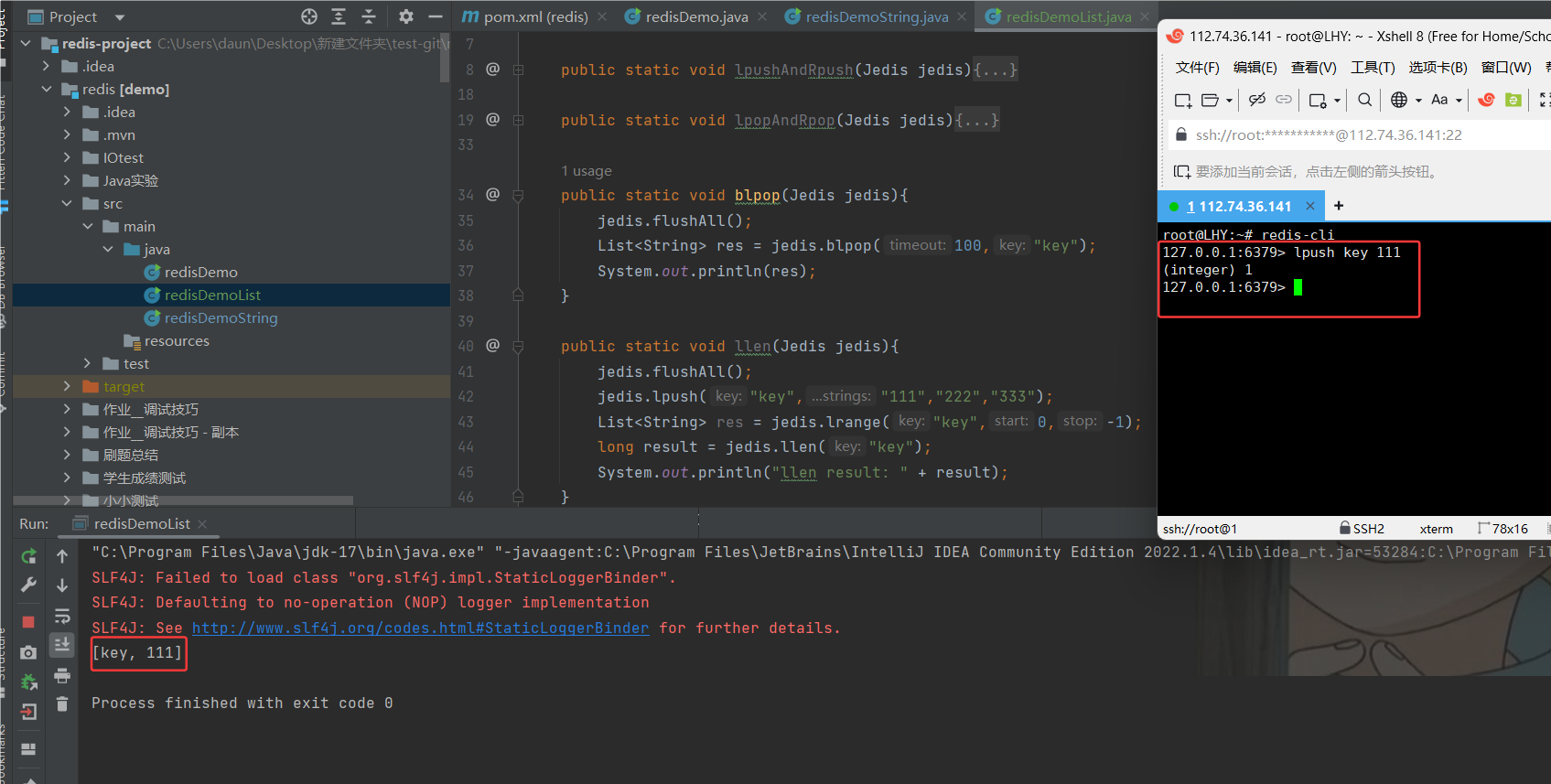Click Xshell green Xftp icon
The image size is (1551, 784).
coord(1513,100)
